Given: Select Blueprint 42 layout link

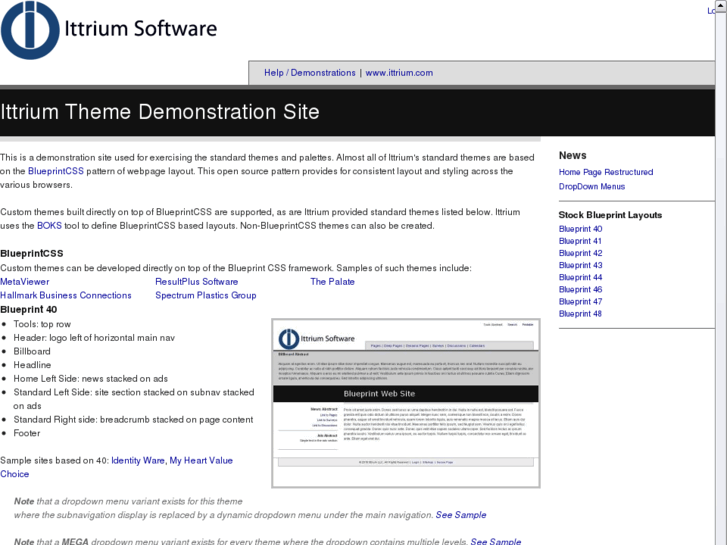Looking at the screenshot, I should click(580, 253).
